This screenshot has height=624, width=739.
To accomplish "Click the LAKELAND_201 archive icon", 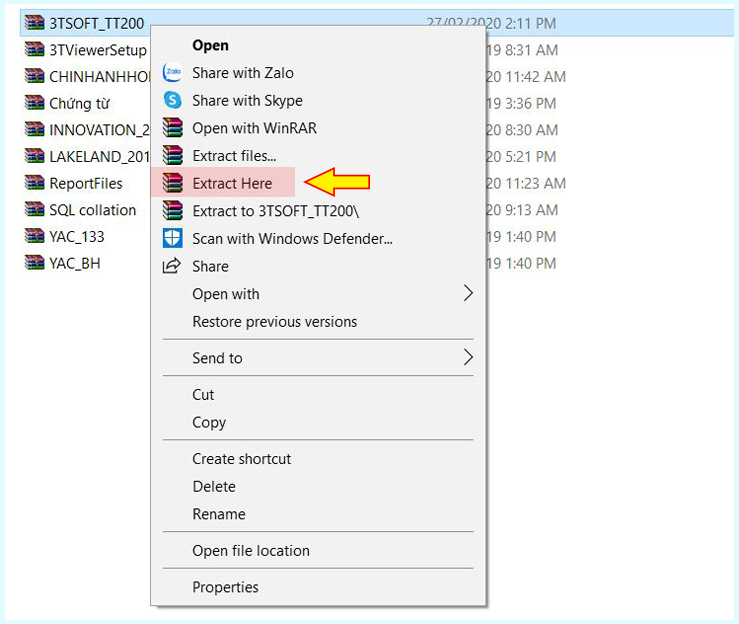I will tap(34, 156).
